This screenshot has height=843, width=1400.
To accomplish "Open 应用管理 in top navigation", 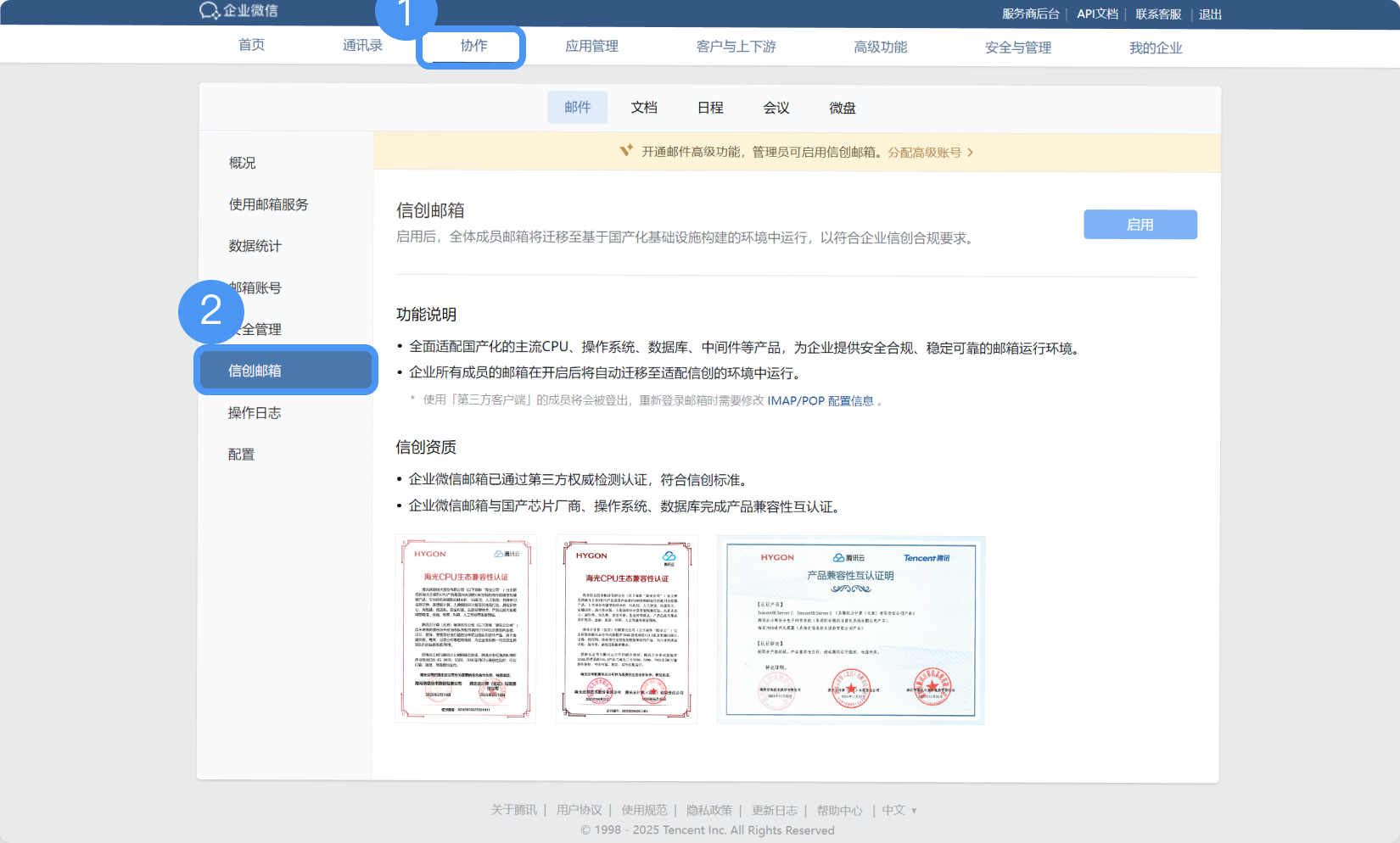I will (x=591, y=47).
